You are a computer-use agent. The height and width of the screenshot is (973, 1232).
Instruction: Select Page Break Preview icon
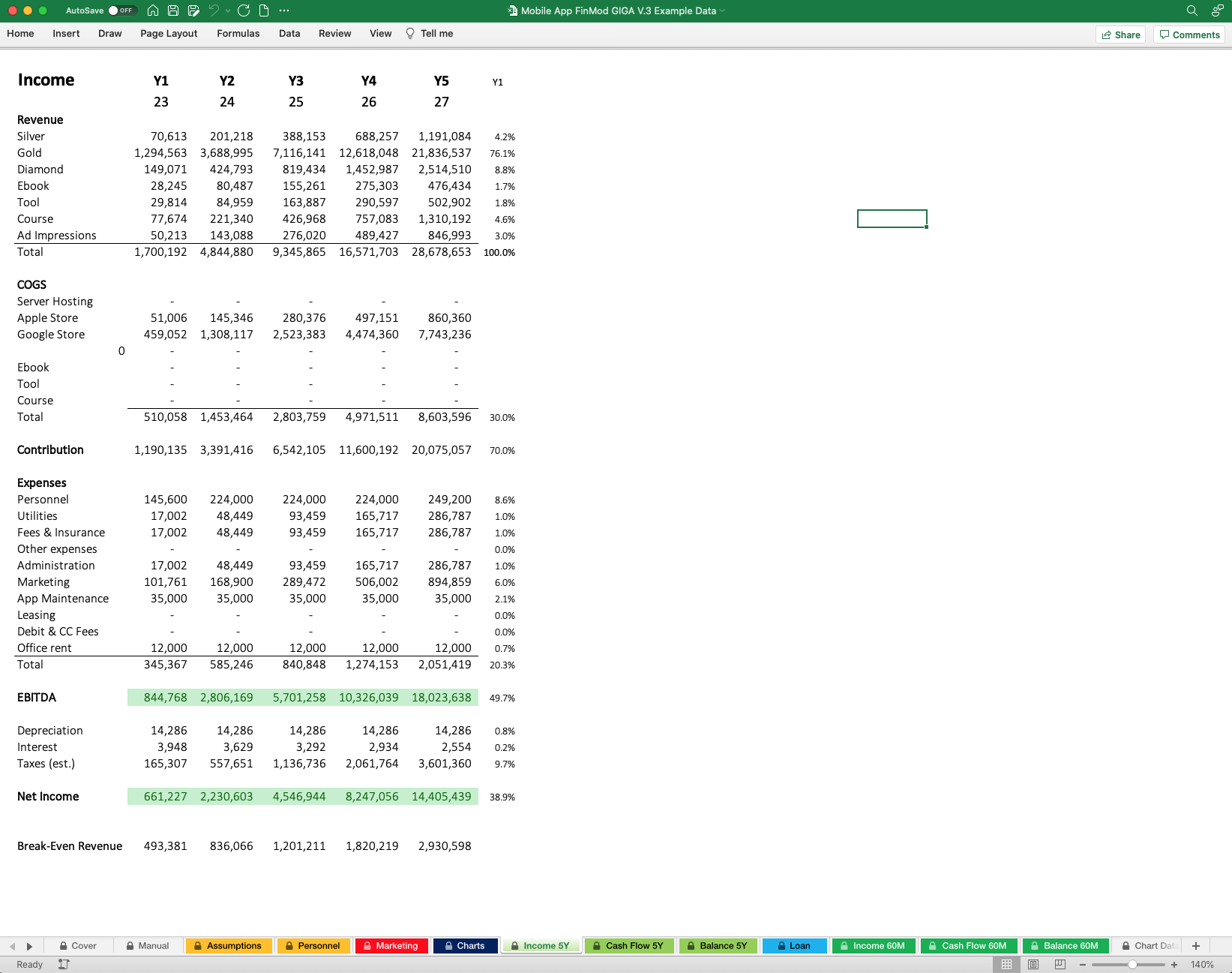point(1060,964)
